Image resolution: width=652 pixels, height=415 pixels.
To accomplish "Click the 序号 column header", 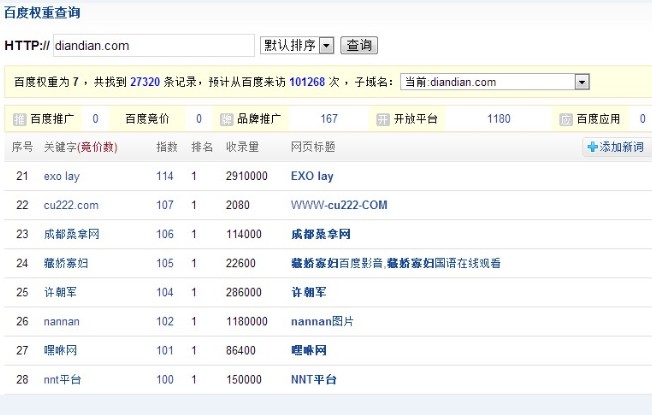I will 22,147.
